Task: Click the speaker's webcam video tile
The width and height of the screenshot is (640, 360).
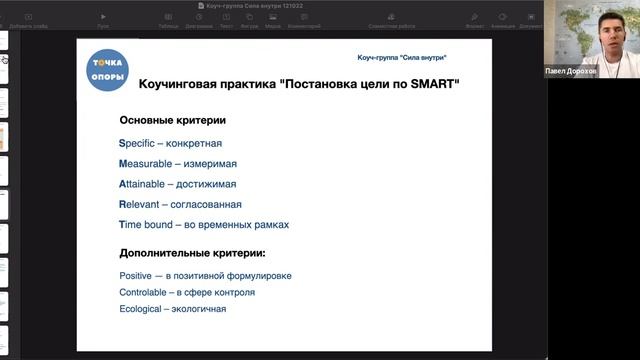Action: click(592, 39)
